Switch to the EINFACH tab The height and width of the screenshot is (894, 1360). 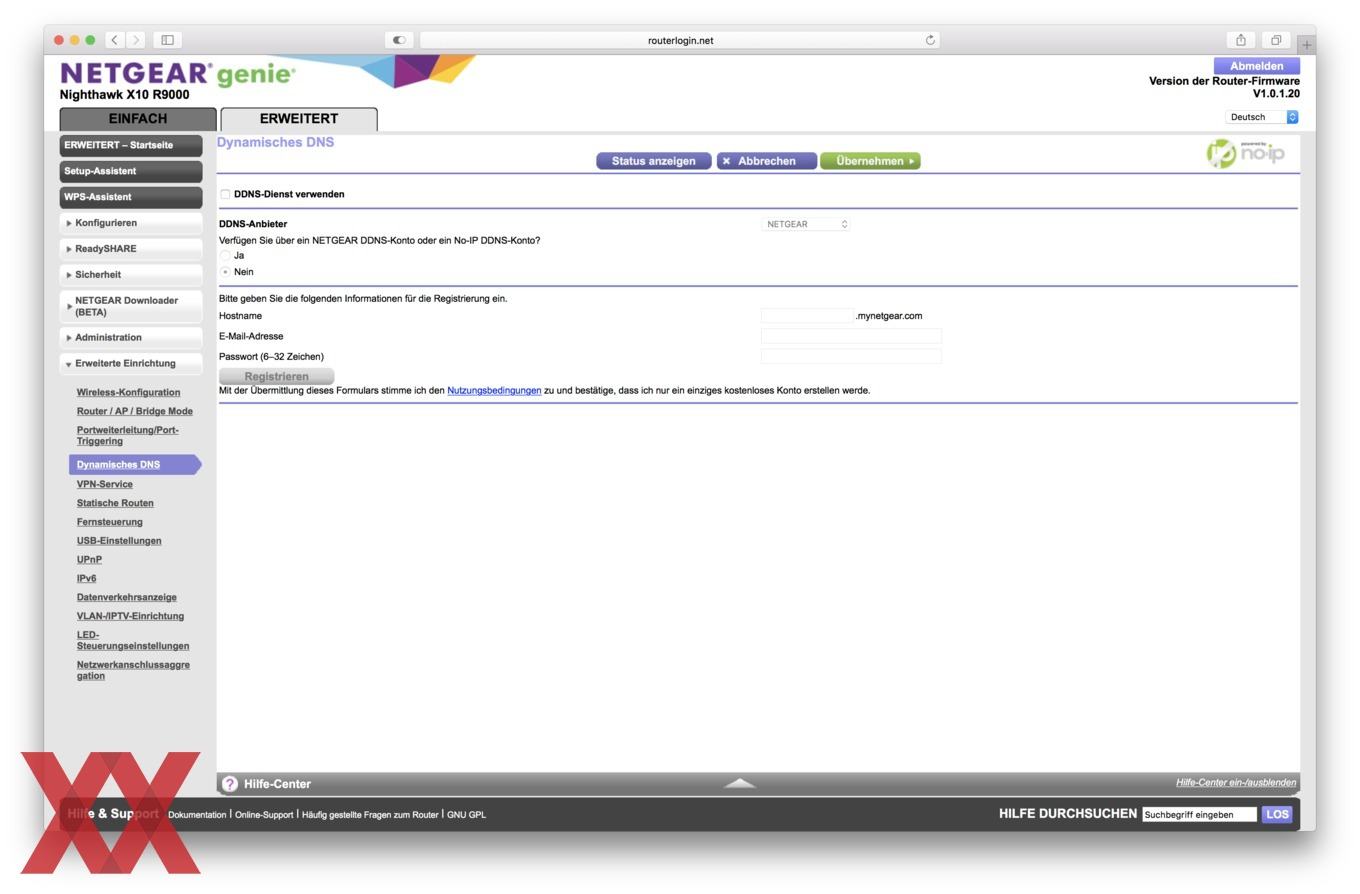[138, 119]
